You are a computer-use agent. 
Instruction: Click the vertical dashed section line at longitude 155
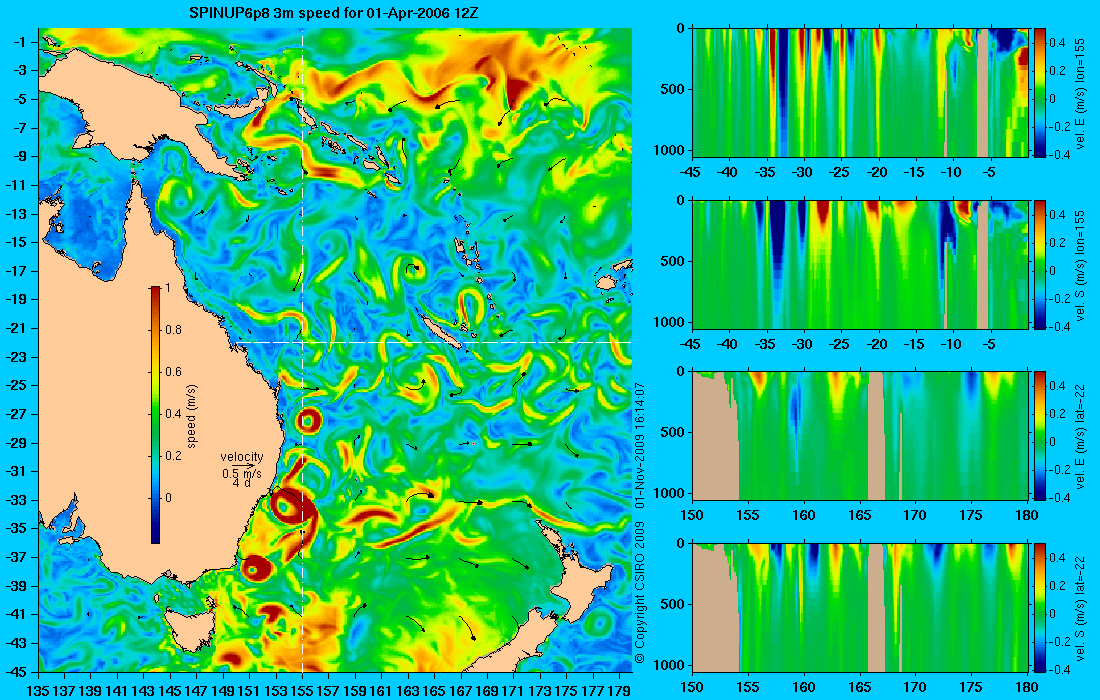pos(302,350)
